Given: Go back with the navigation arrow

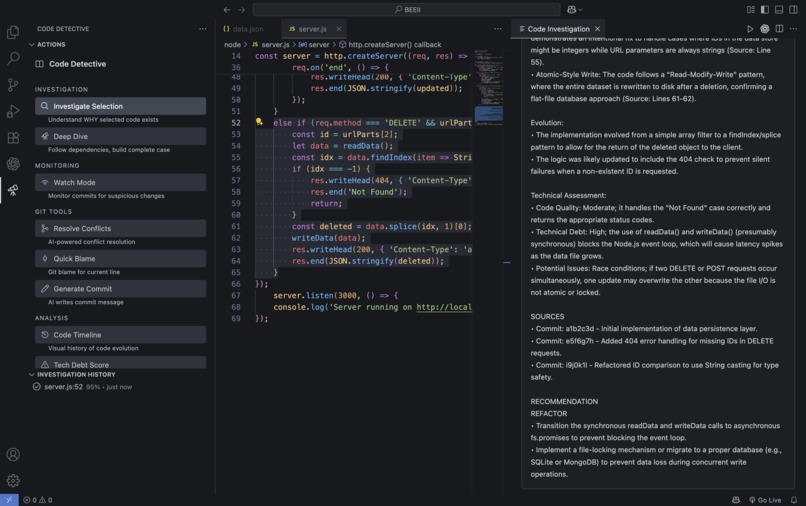Looking at the screenshot, I should [x=227, y=9].
